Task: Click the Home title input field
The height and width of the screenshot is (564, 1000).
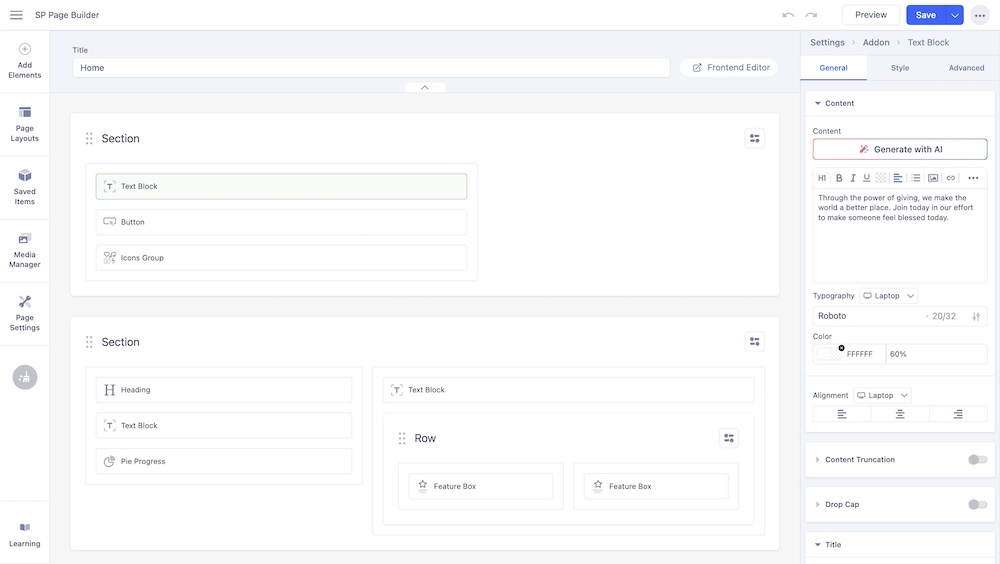Action: [x=371, y=68]
